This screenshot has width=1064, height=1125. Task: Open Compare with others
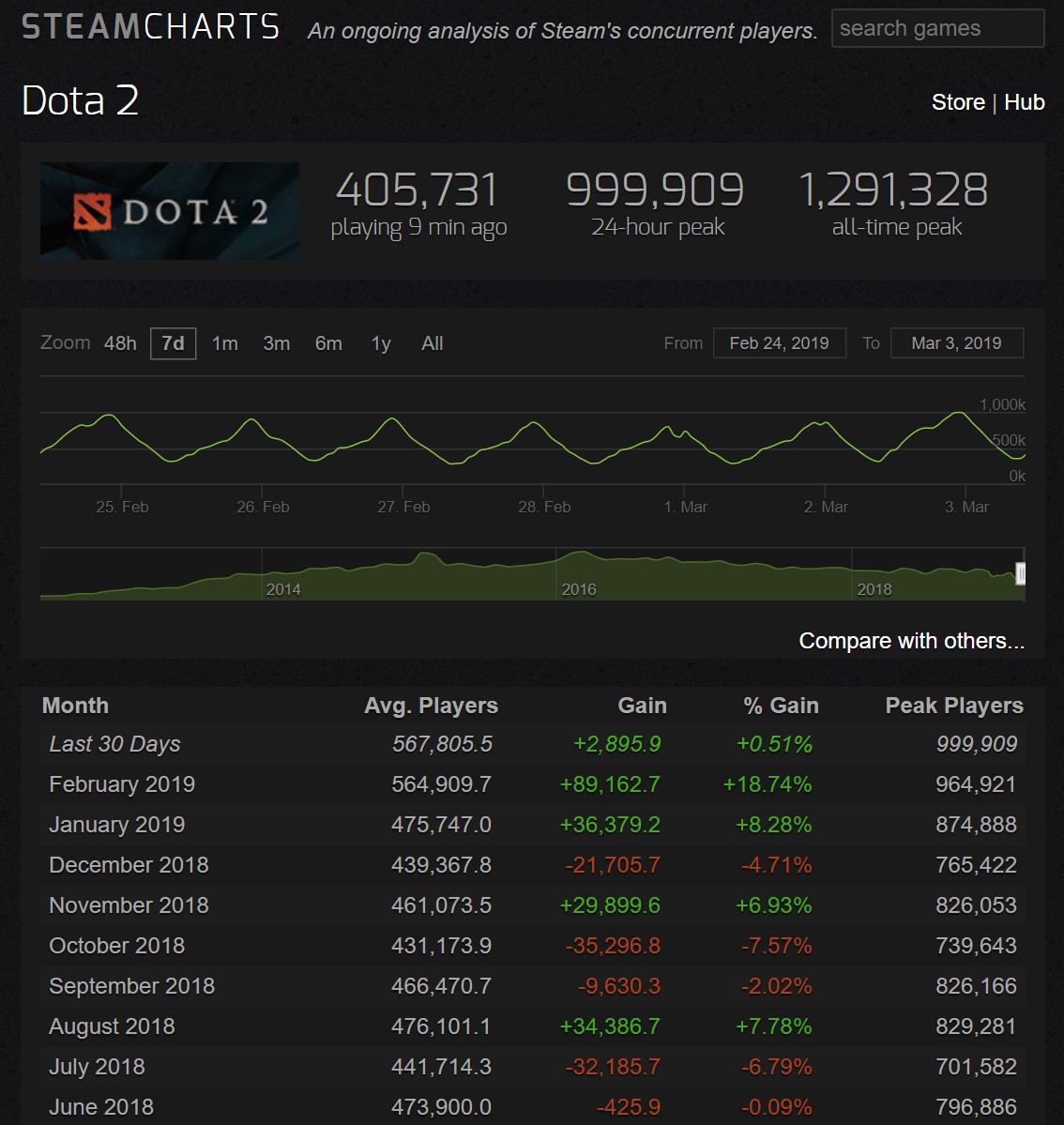coord(911,641)
